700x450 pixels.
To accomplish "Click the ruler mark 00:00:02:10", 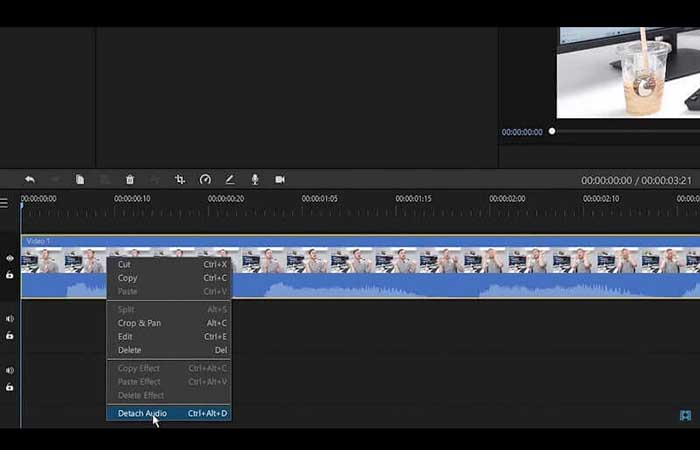I will click(x=601, y=199).
